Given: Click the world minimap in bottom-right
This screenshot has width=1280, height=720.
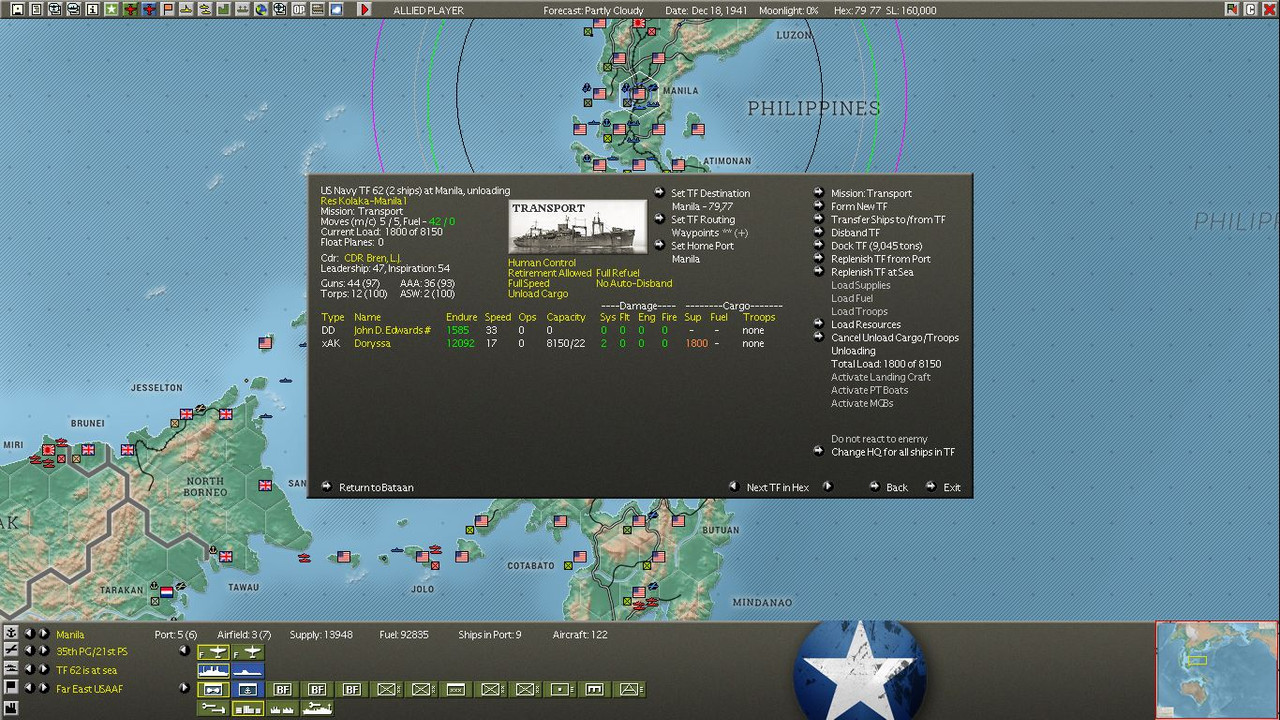Looking at the screenshot, I should (x=1217, y=670).
